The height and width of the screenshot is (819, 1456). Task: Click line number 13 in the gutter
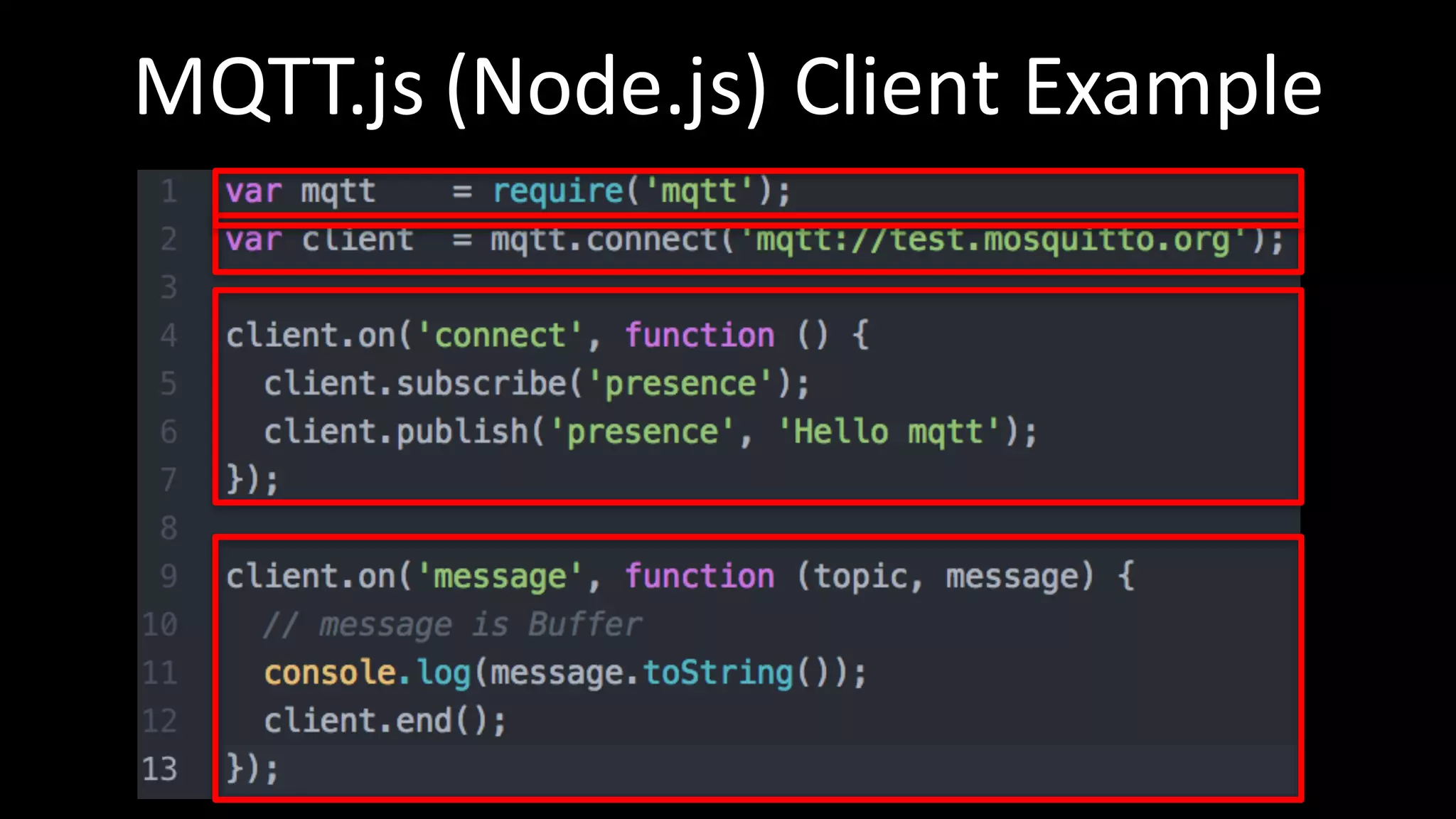160,769
